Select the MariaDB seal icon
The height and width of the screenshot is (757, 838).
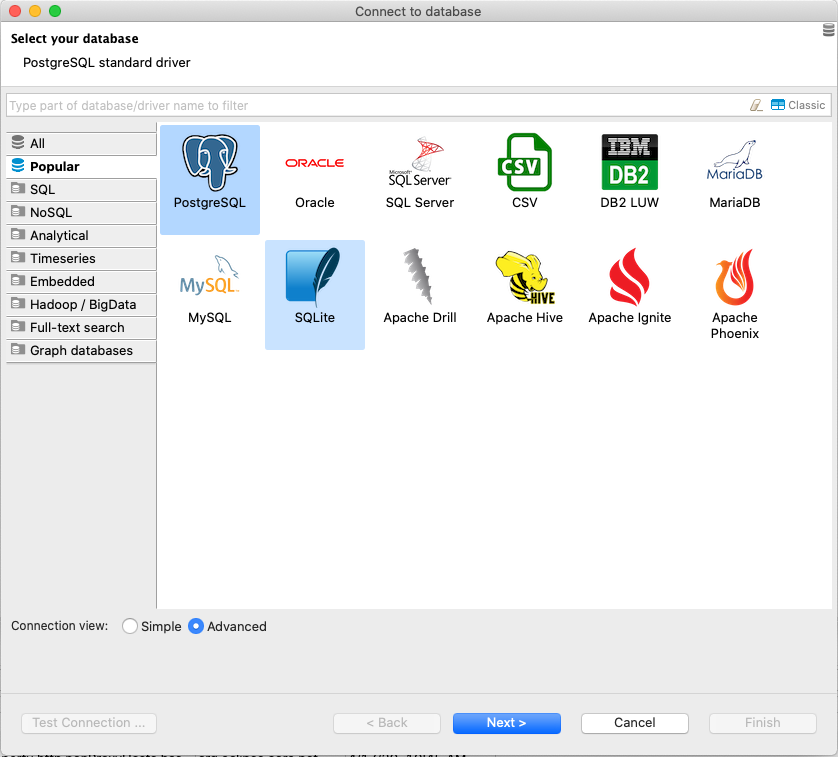(x=734, y=160)
